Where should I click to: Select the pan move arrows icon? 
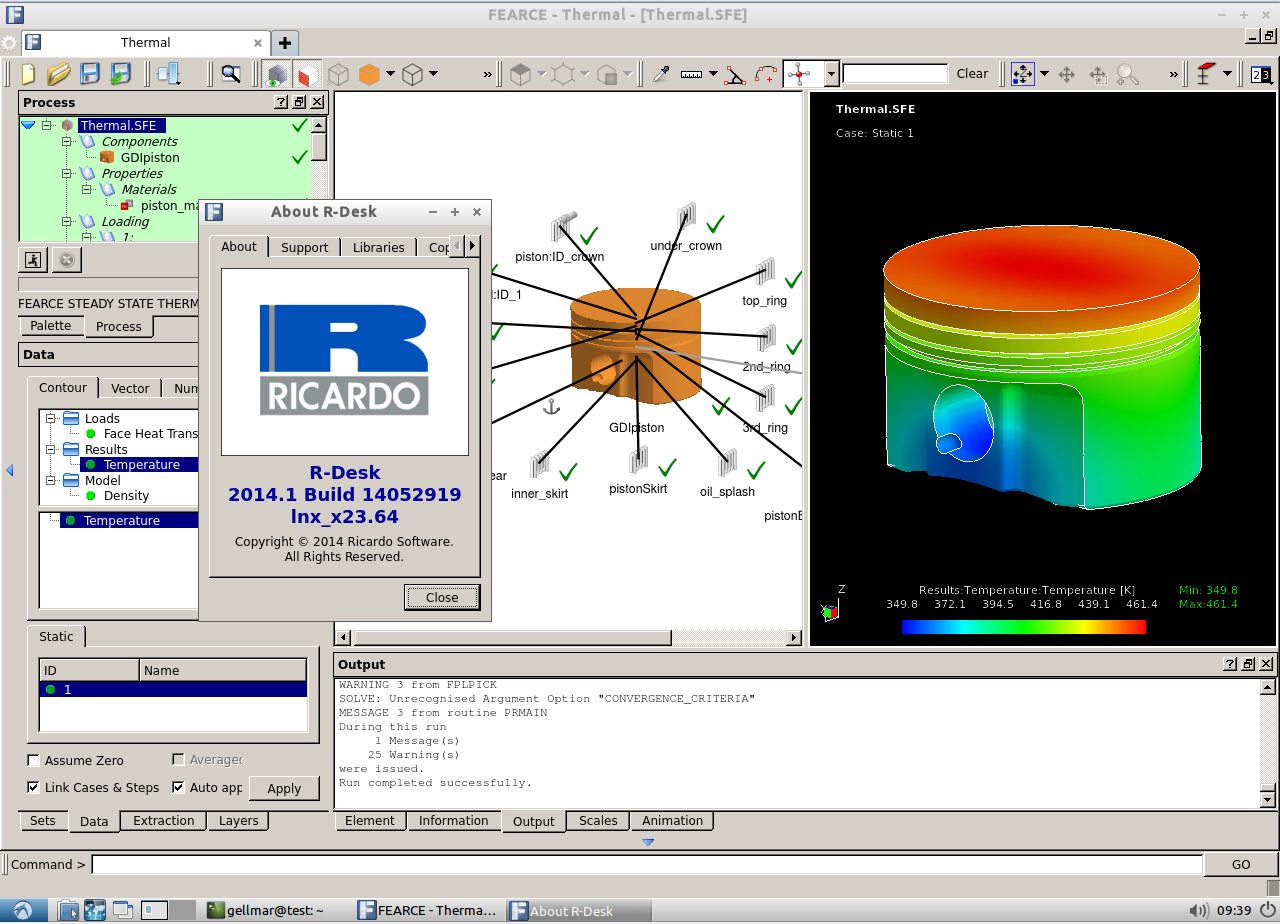pos(1066,74)
